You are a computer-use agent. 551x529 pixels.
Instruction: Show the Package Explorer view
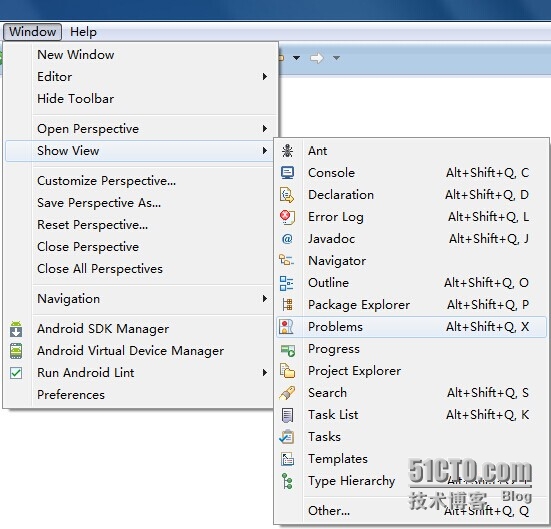pyautogui.click(x=411, y=305)
